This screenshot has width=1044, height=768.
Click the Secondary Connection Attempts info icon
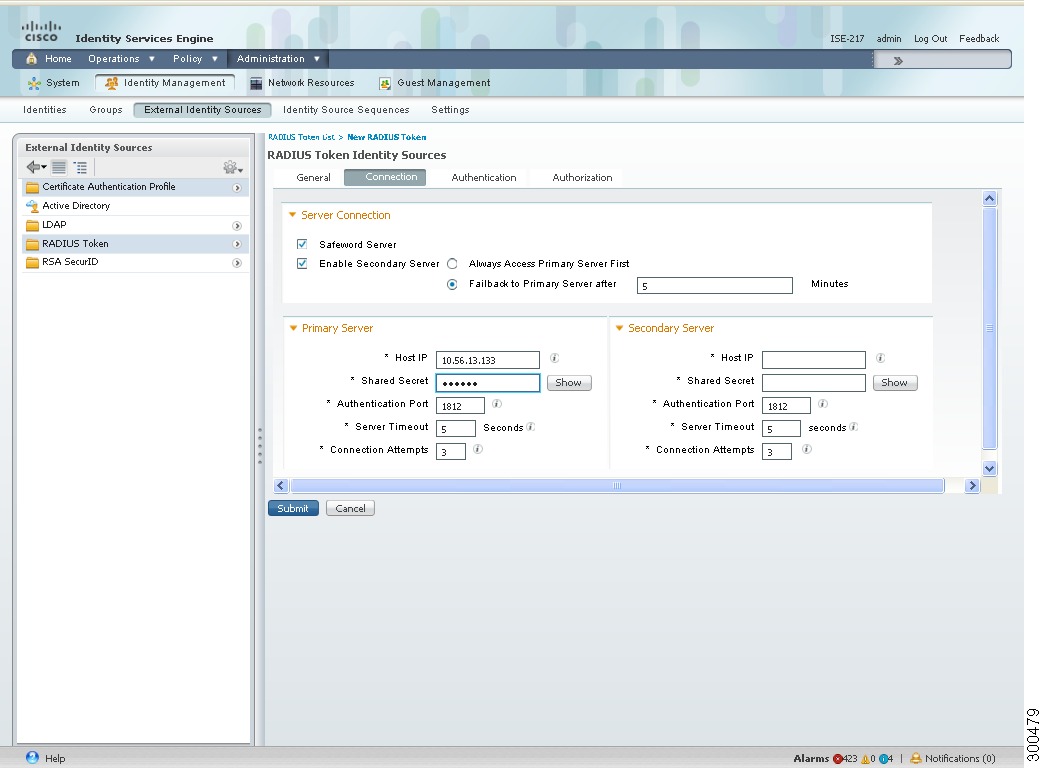[x=806, y=449]
